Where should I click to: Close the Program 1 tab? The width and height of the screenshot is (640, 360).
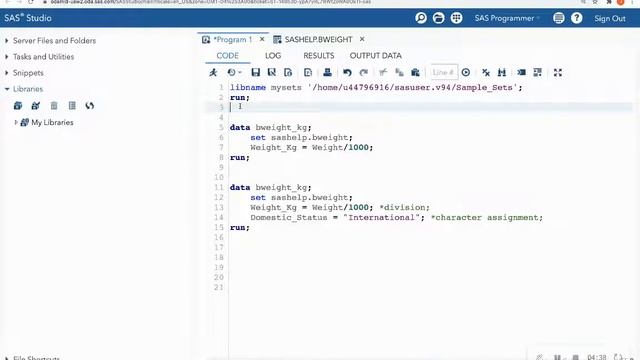262,39
